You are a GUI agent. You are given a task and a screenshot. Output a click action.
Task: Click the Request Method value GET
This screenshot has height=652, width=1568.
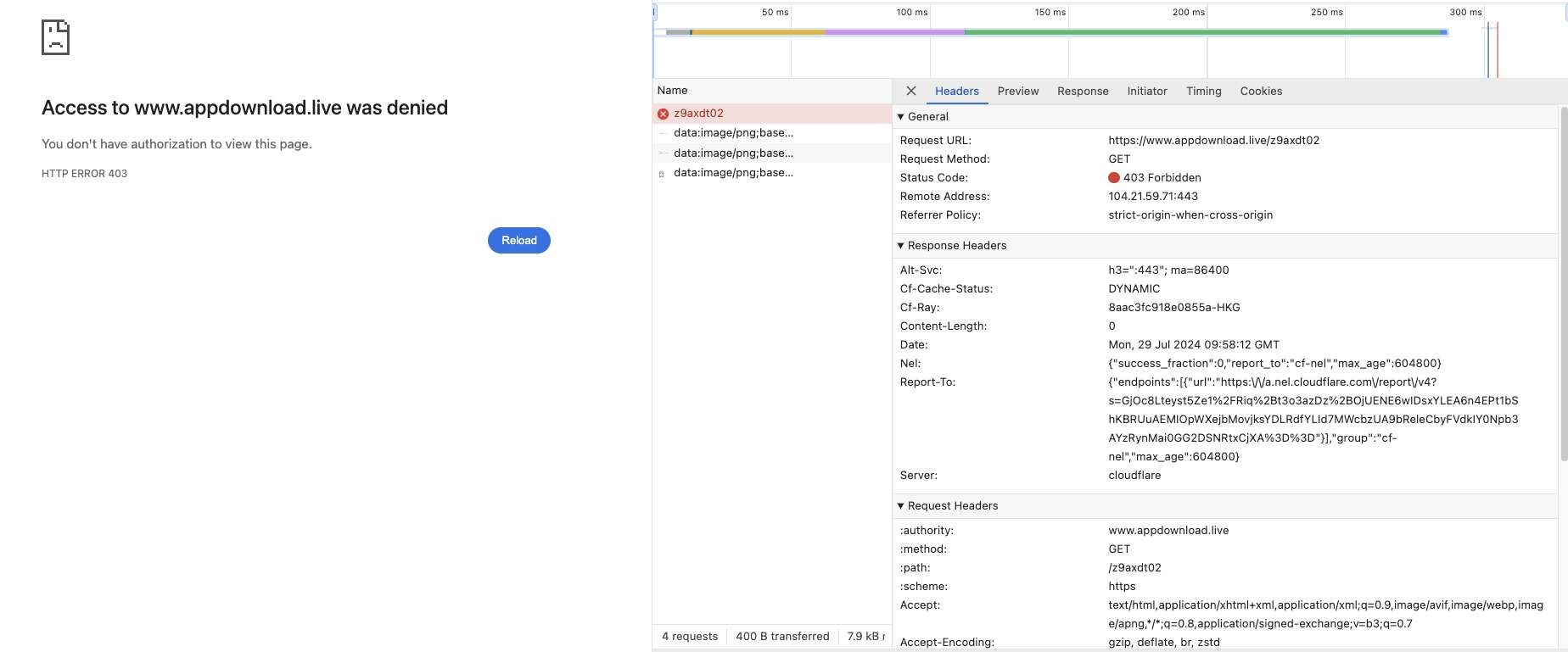(x=1119, y=159)
